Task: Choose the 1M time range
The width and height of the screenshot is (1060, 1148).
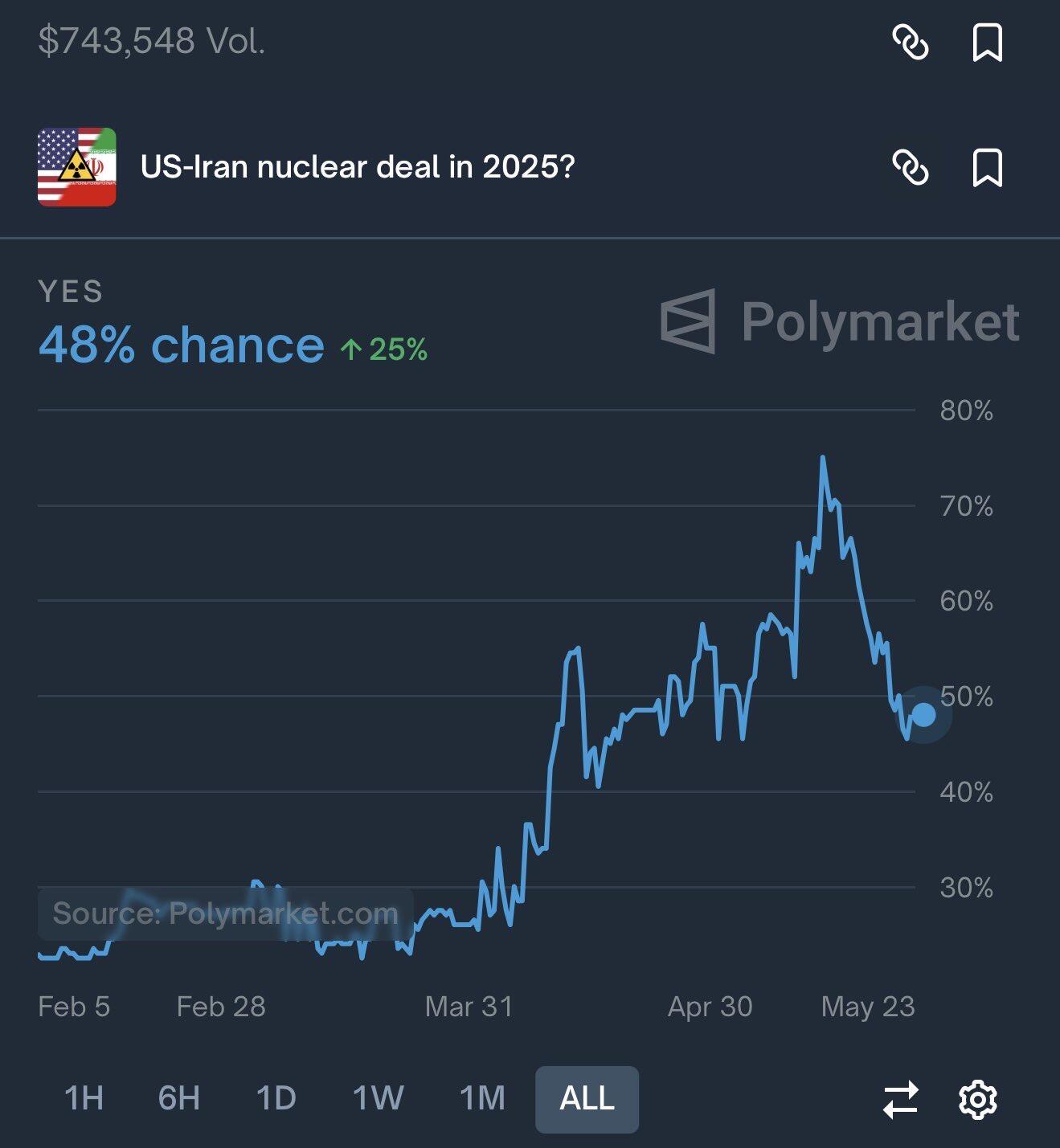Action: pos(482,1098)
